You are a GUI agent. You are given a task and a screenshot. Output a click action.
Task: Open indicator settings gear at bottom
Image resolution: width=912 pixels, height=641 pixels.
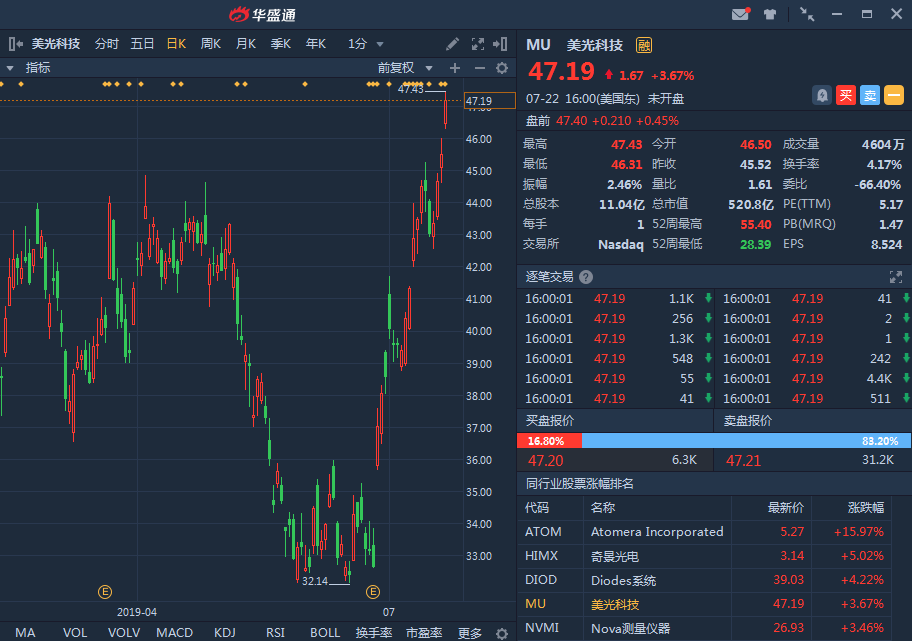502,633
